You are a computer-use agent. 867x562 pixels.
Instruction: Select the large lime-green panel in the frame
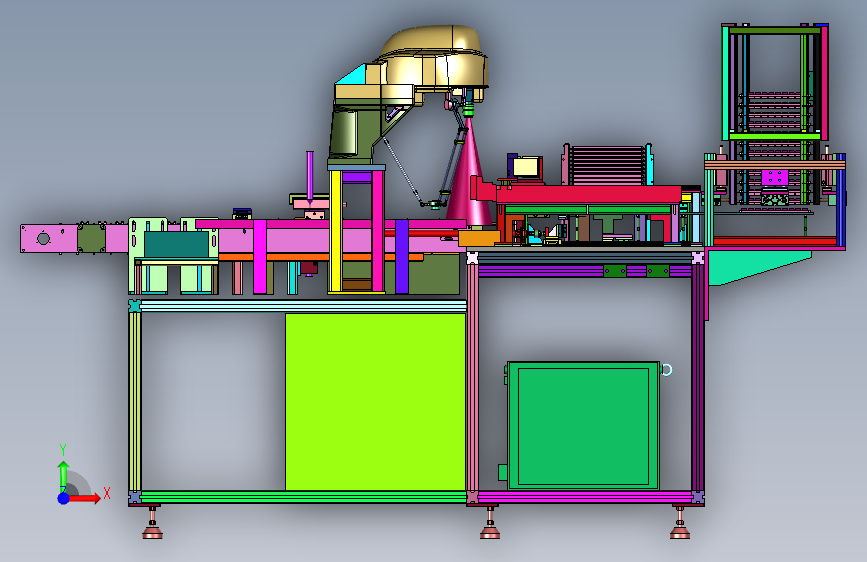(x=375, y=402)
